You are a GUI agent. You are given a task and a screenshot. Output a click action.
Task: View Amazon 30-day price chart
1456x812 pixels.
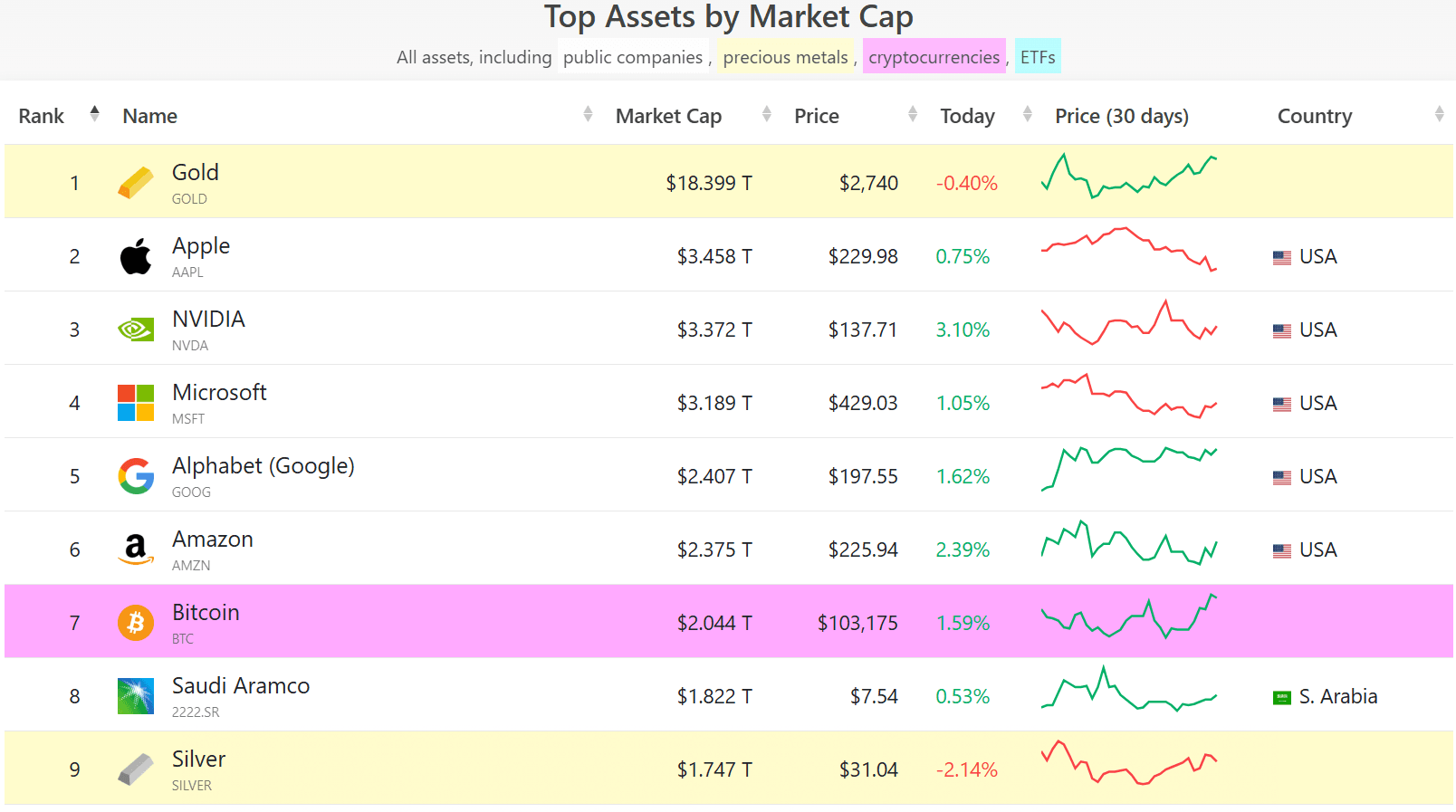pyautogui.click(x=1129, y=542)
